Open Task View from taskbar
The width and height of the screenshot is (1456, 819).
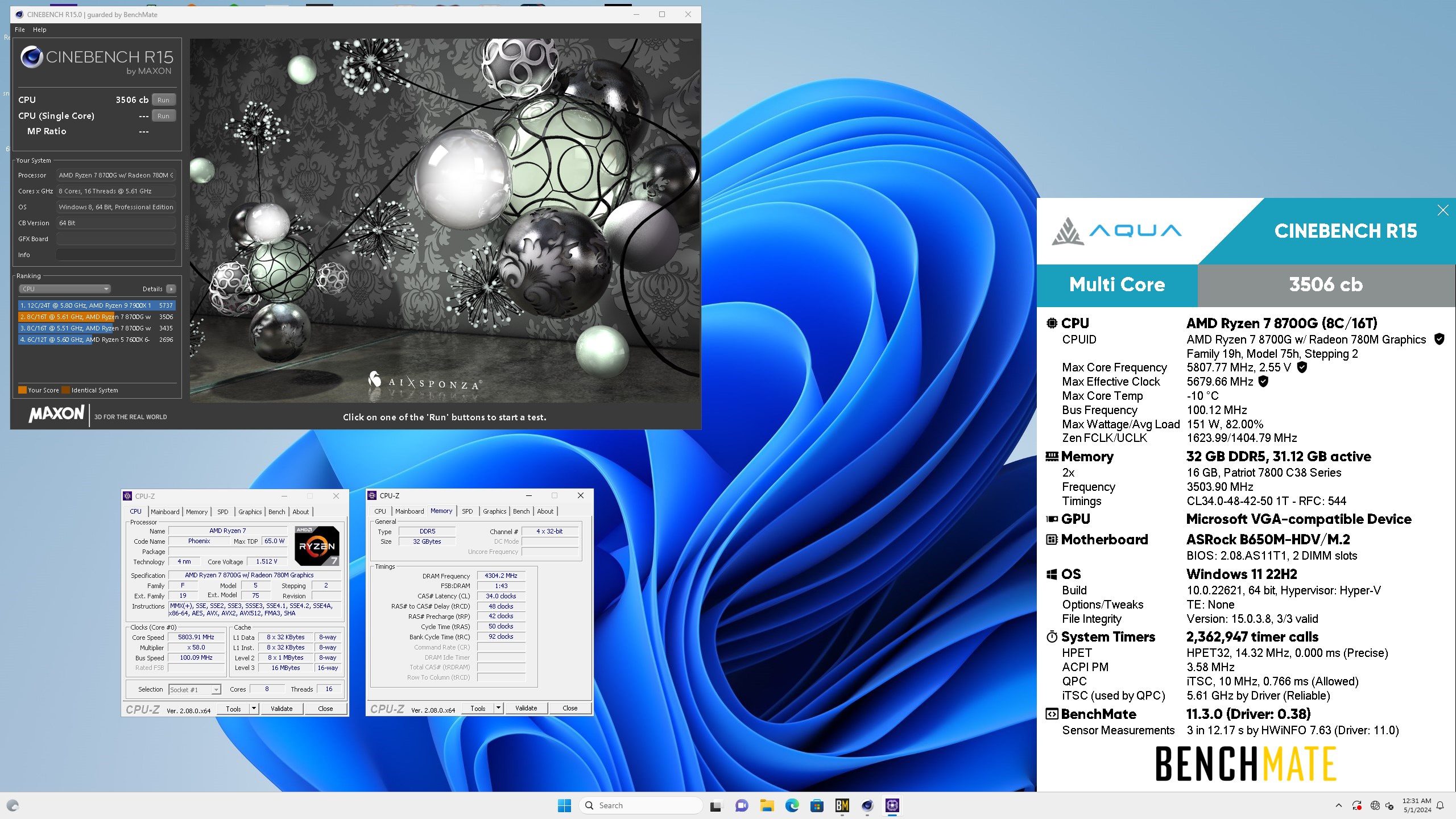point(715,805)
